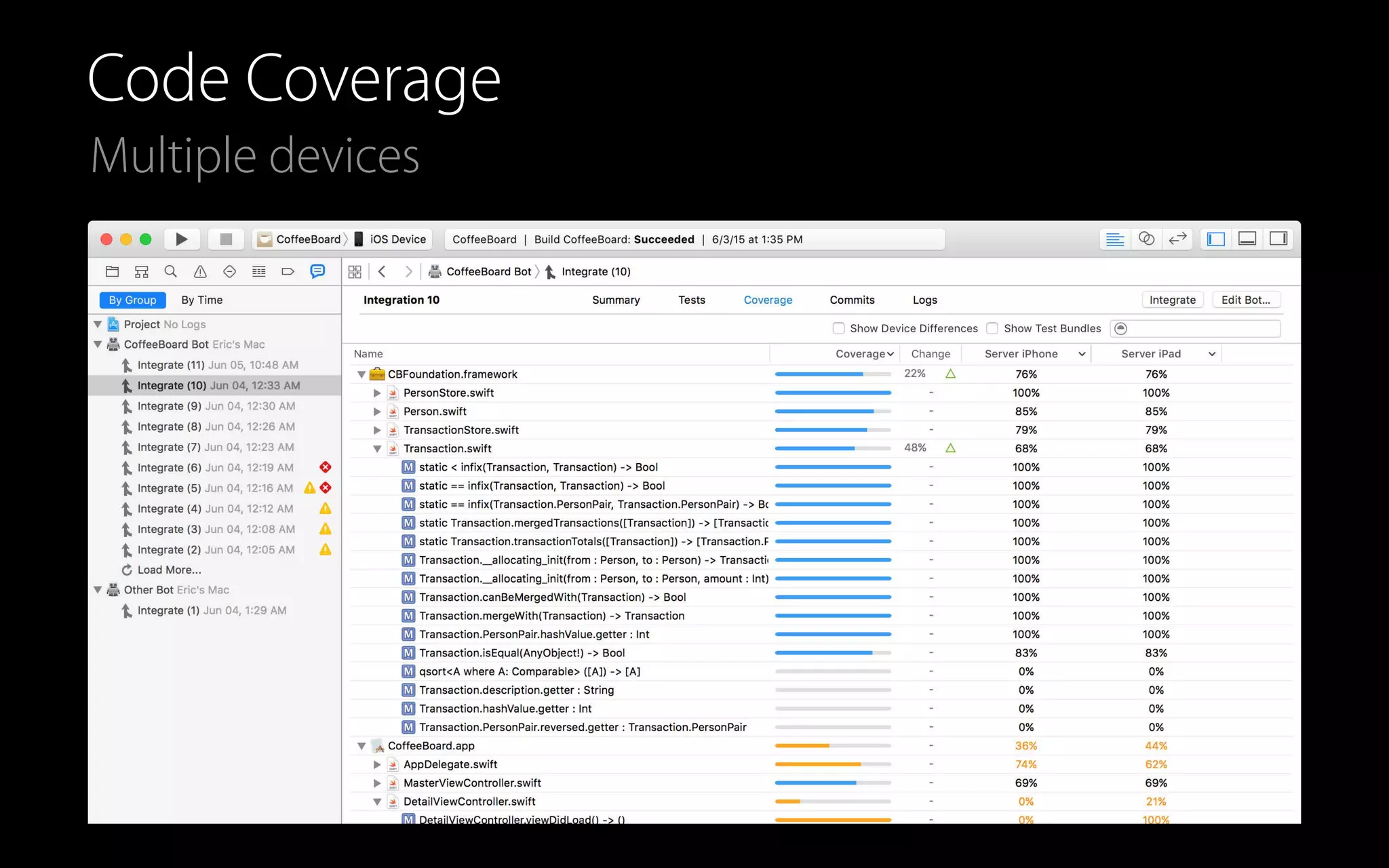Click the Integrate button
This screenshot has width=1389, height=868.
[1173, 300]
